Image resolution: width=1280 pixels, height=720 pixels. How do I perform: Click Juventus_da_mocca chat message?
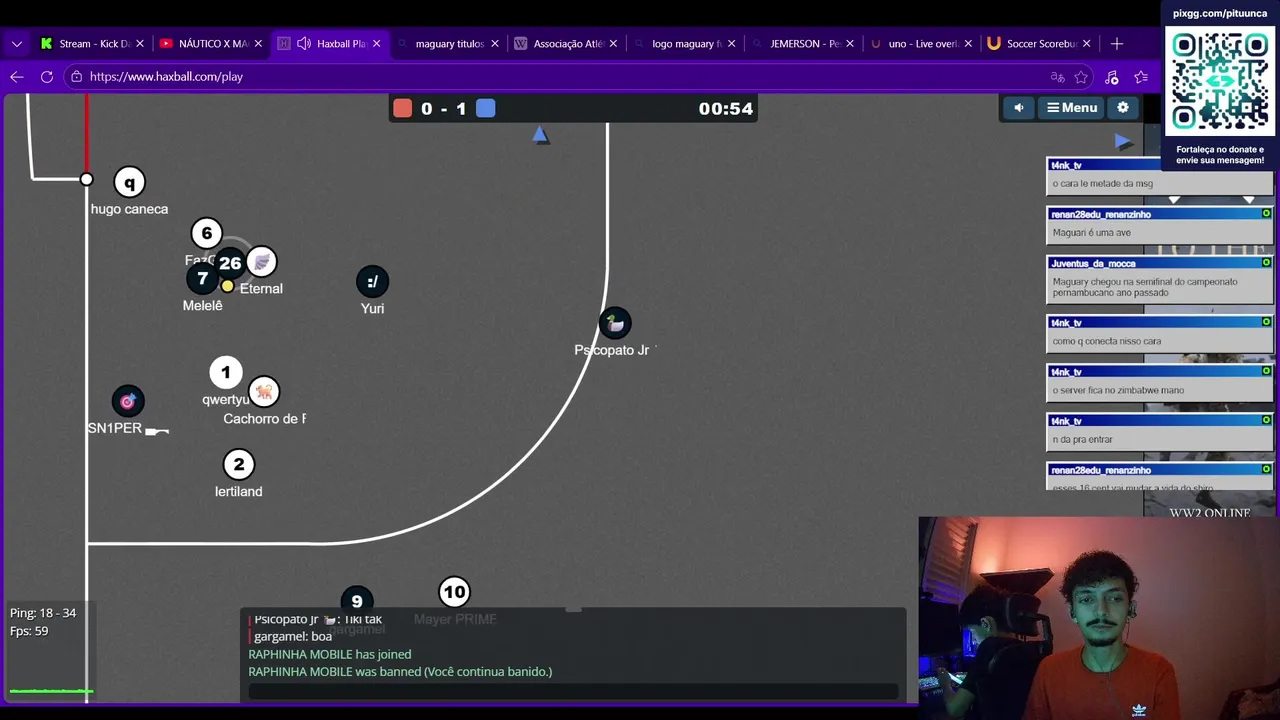pyautogui.click(x=1160, y=280)
